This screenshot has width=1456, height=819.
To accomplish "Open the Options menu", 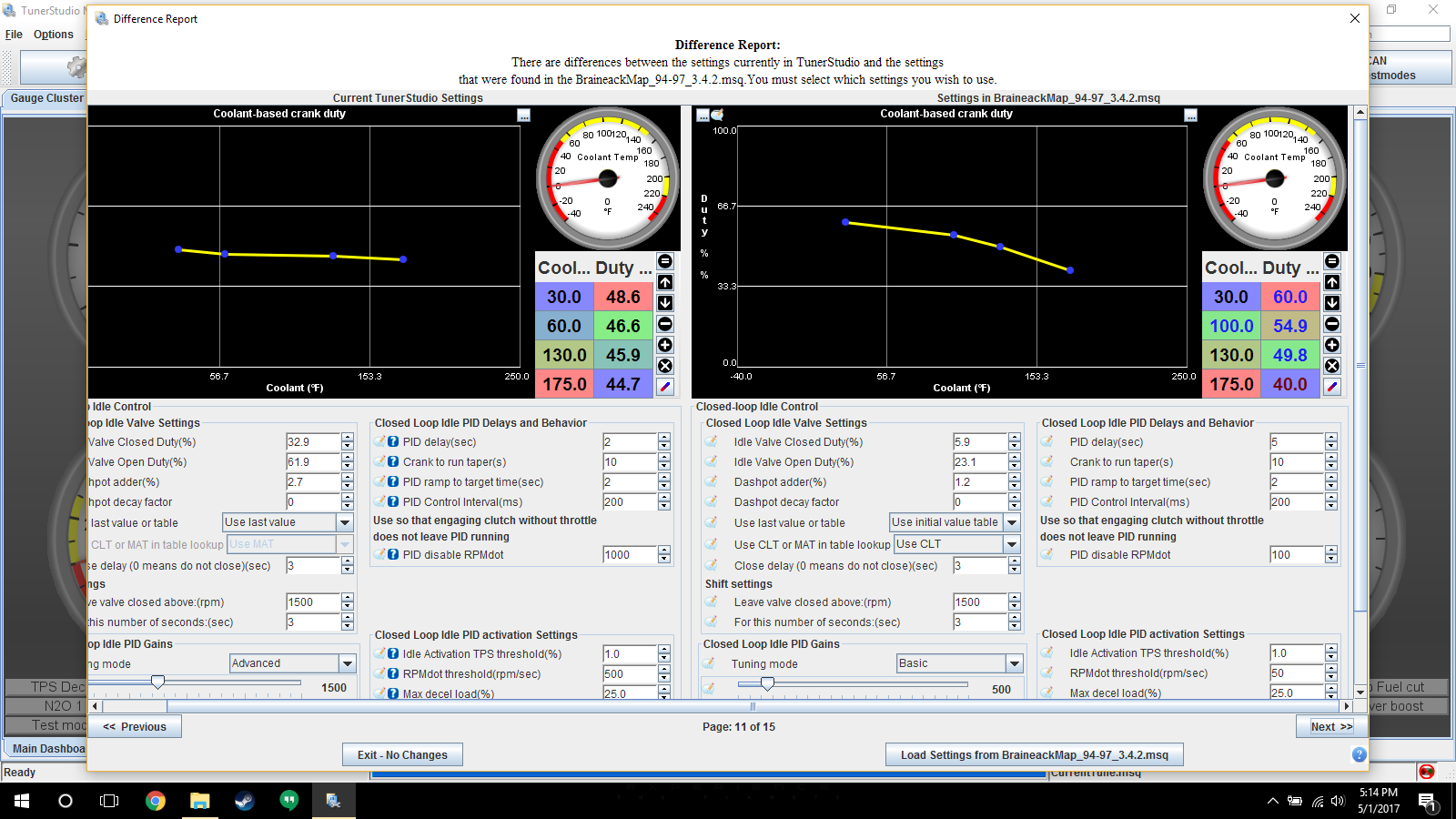I will click(54, 35).
